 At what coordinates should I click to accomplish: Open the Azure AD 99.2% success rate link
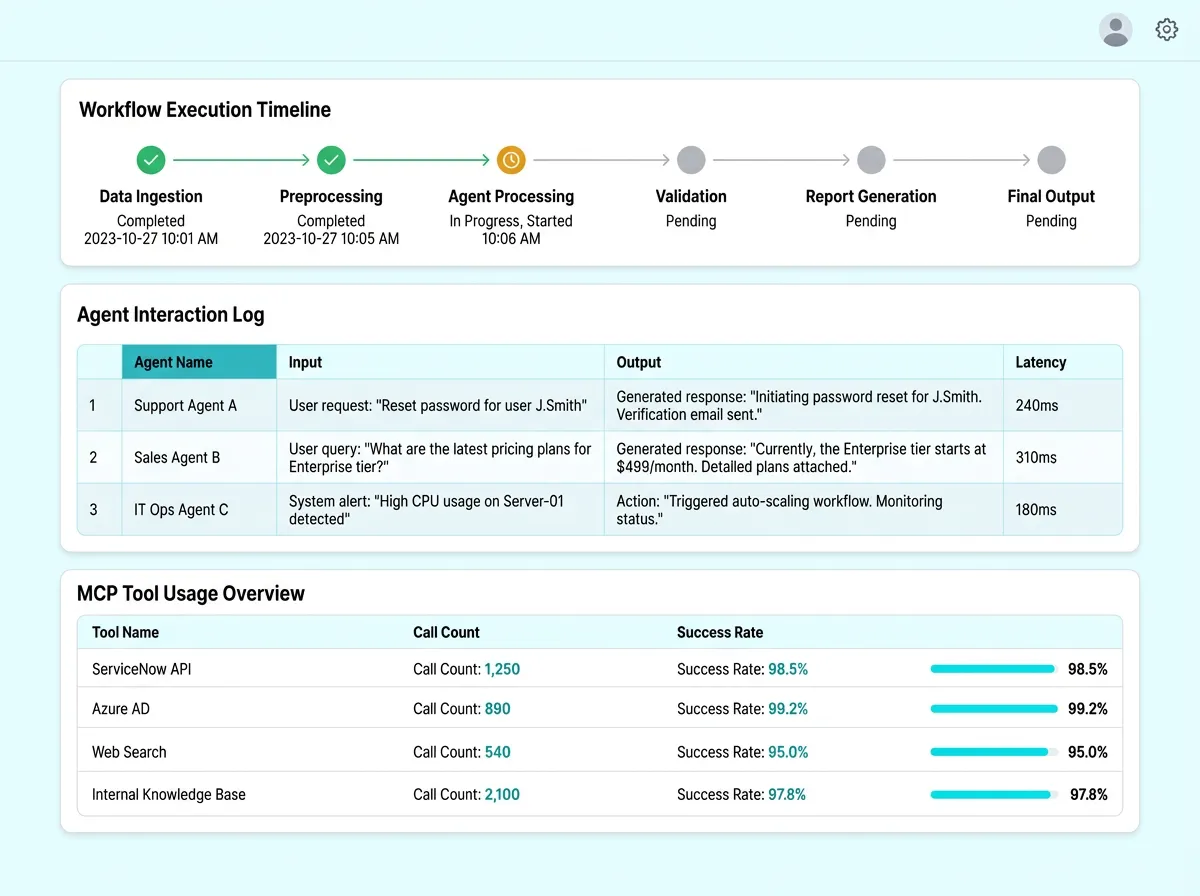tap(789, 708)
